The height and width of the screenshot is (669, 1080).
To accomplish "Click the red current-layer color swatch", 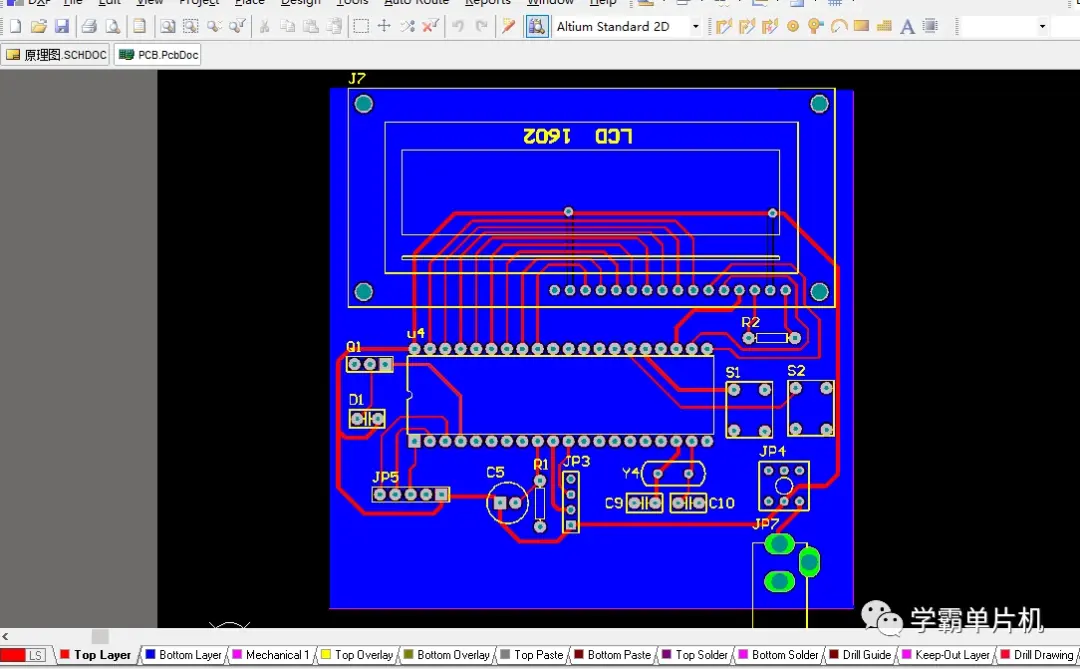I will click(12, 655).
